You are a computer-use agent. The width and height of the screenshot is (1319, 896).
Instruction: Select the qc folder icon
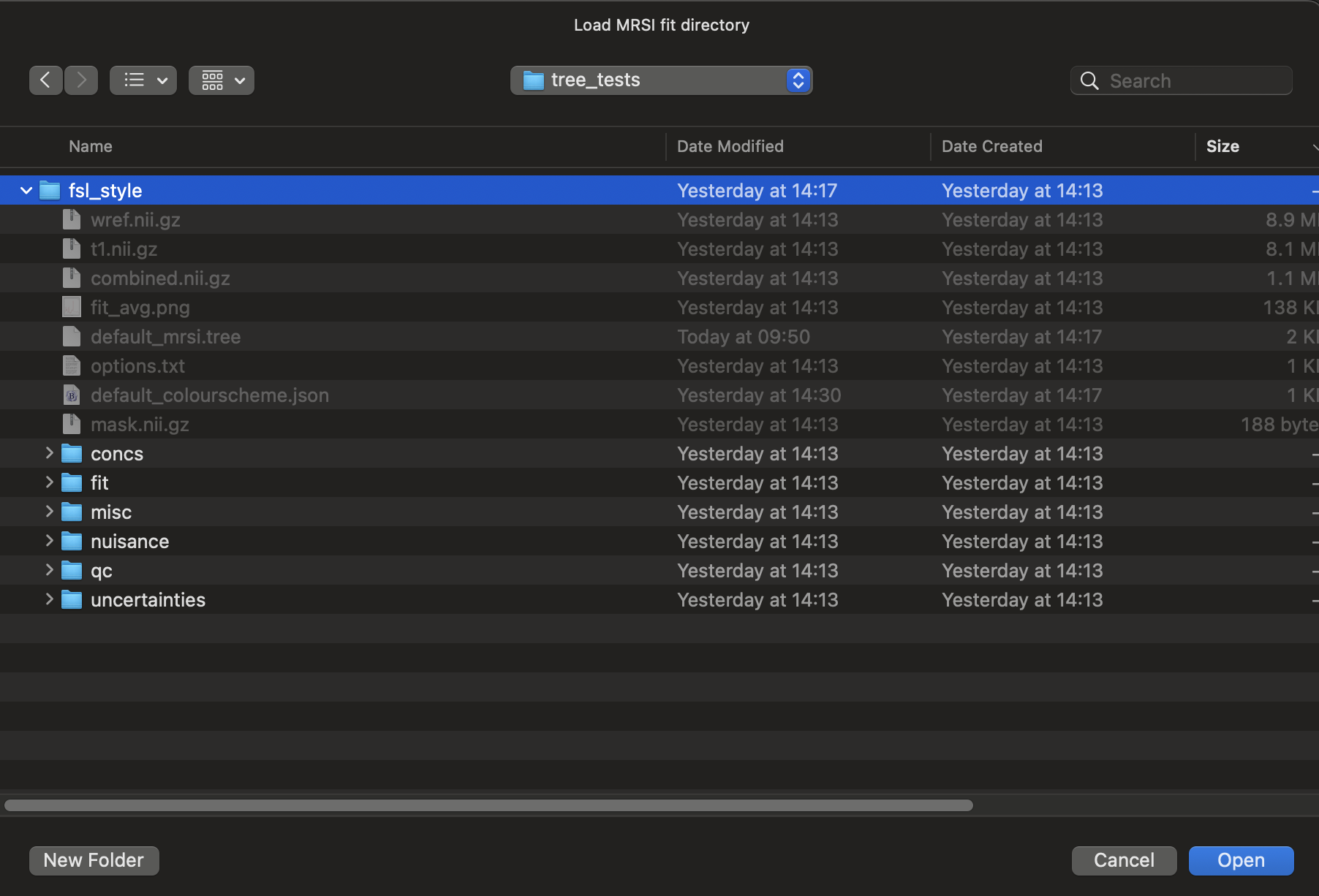coord(72,571)
